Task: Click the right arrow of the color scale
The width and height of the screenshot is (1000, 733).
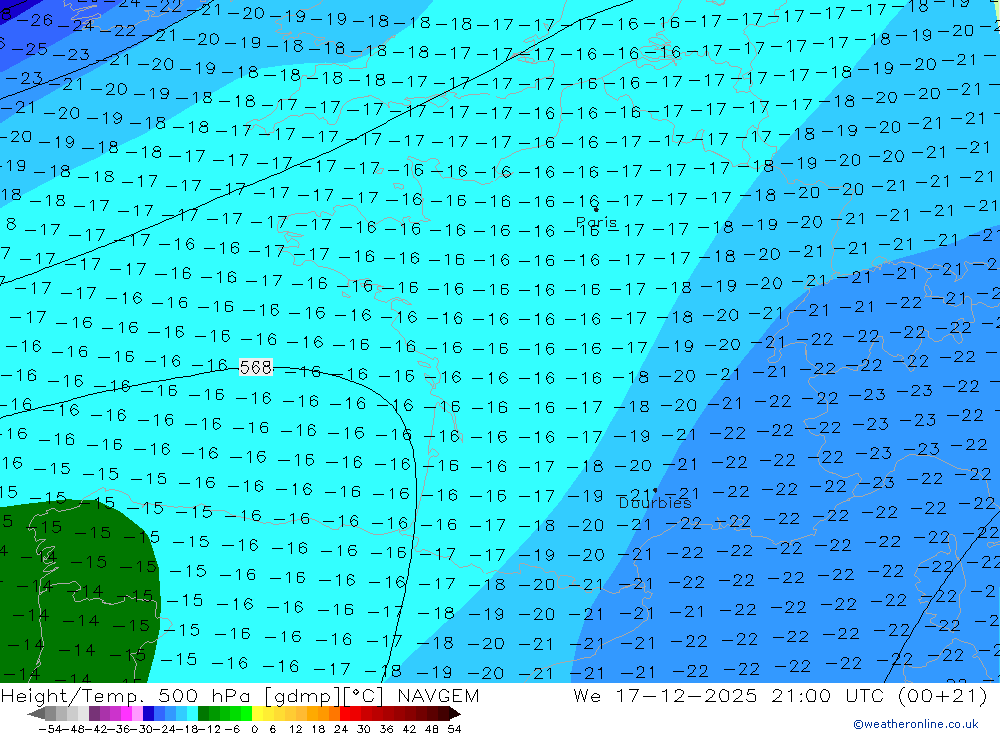Action: pos(454,714)
